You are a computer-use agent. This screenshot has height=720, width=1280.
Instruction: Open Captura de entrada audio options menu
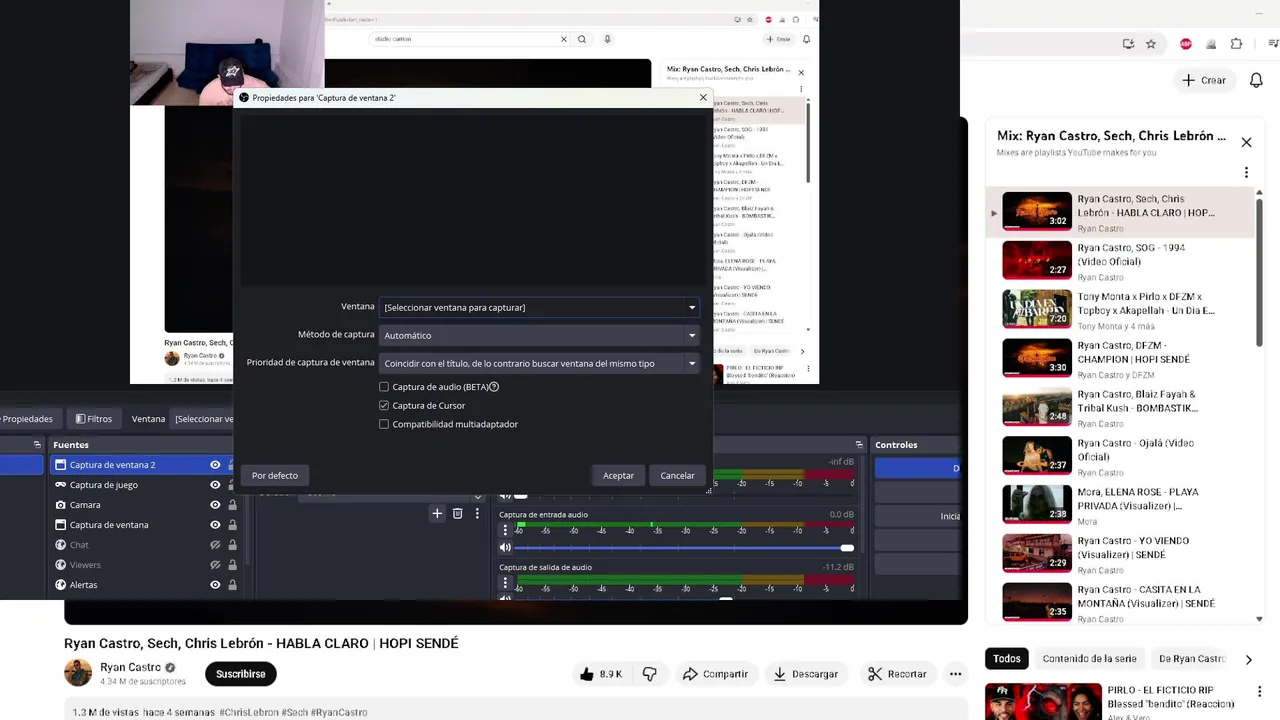505,530
